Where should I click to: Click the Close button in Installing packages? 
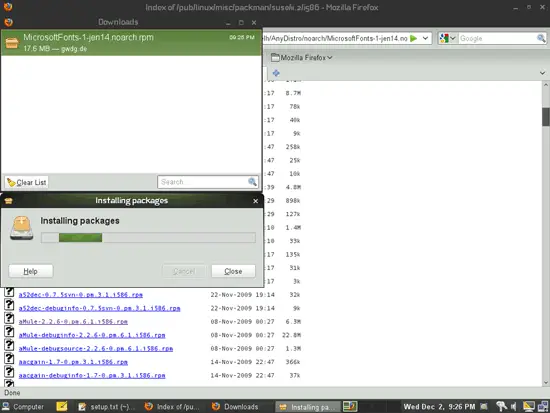[x=233, y=271]
